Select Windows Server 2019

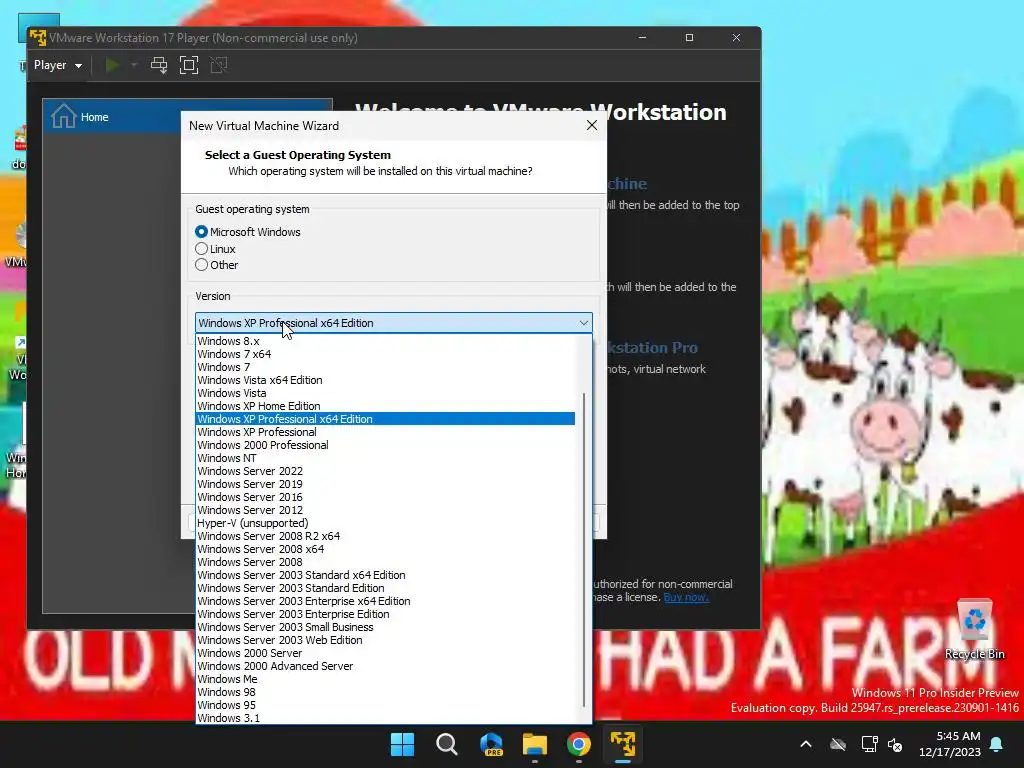385,485
